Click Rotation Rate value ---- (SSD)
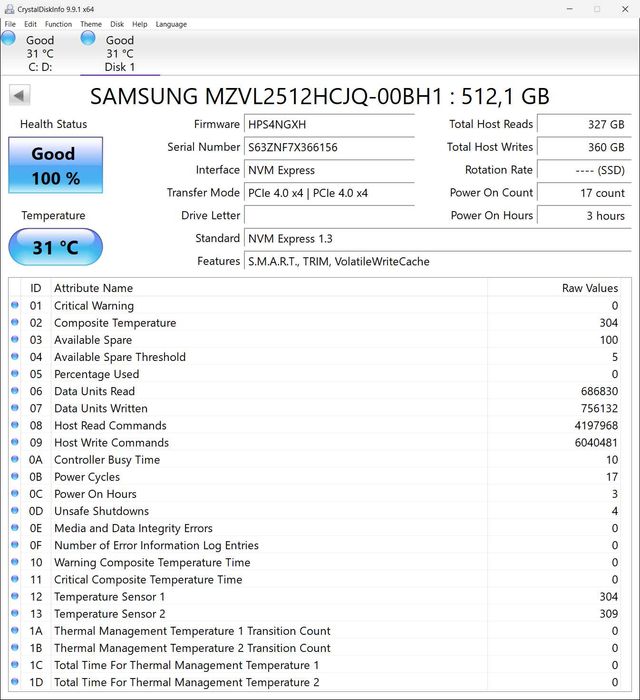This screenshot has height=700, width=640. [584, 170]
